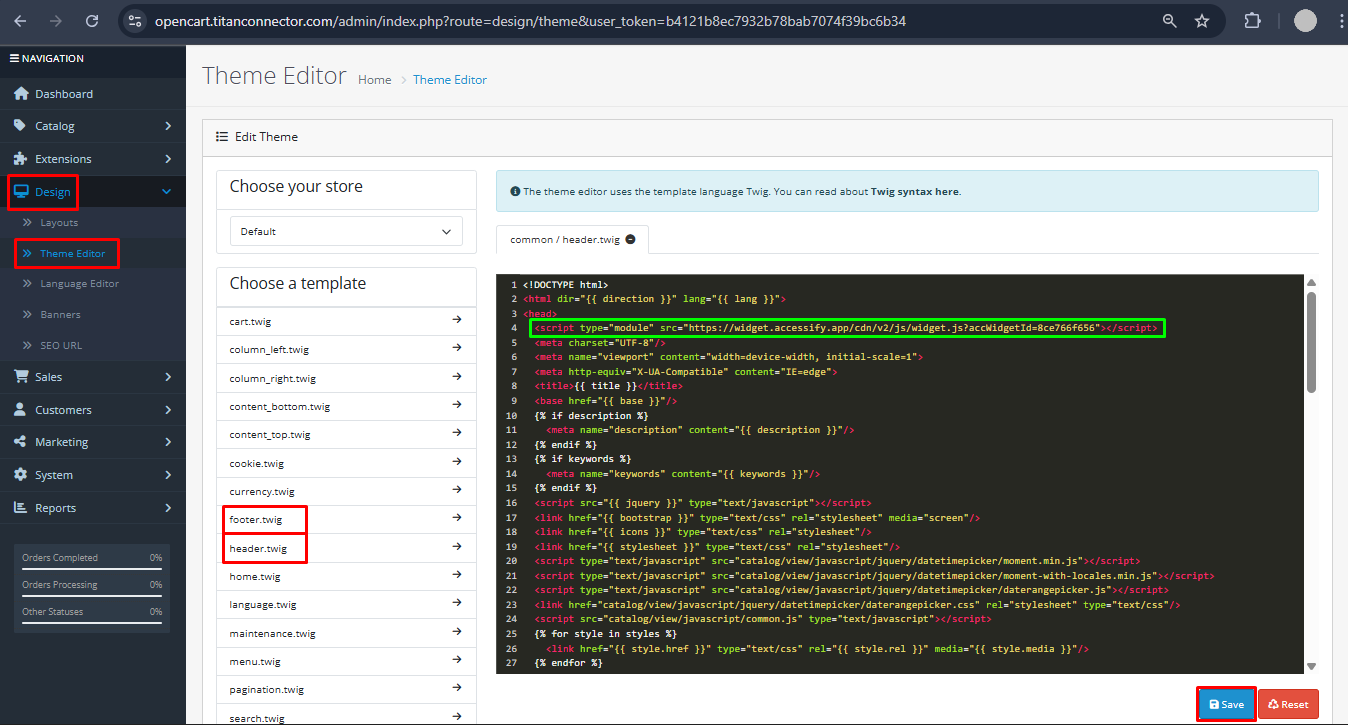Toggle the NAVIGATION hamburger menu icon
Image resolution: width=1348 pixels, height=725 pixels.
(14, 58)
